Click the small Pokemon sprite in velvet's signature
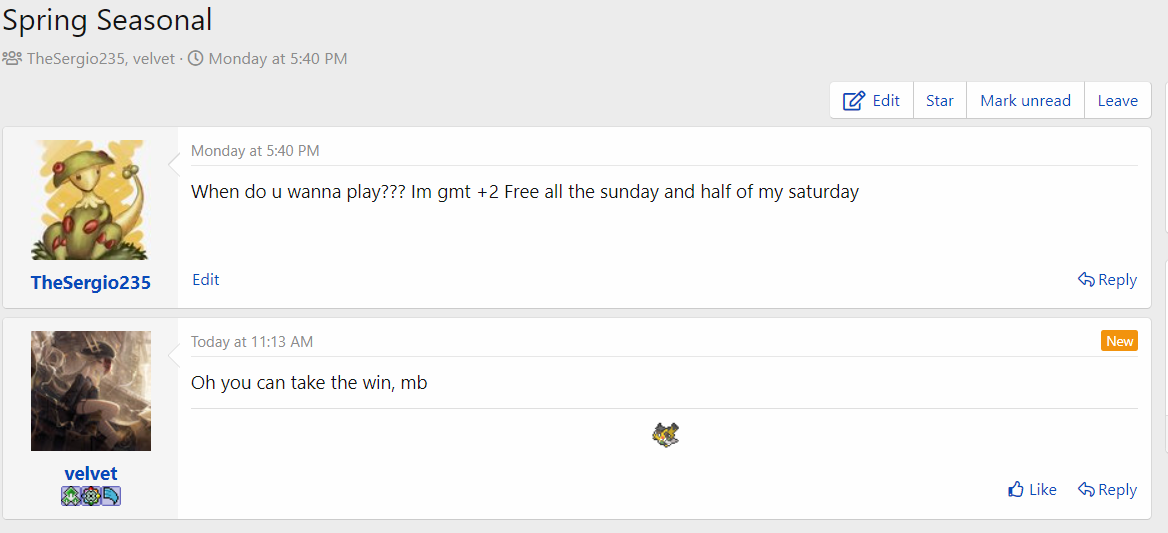Viewport: 1168px width, 533px height. point(665,435)
